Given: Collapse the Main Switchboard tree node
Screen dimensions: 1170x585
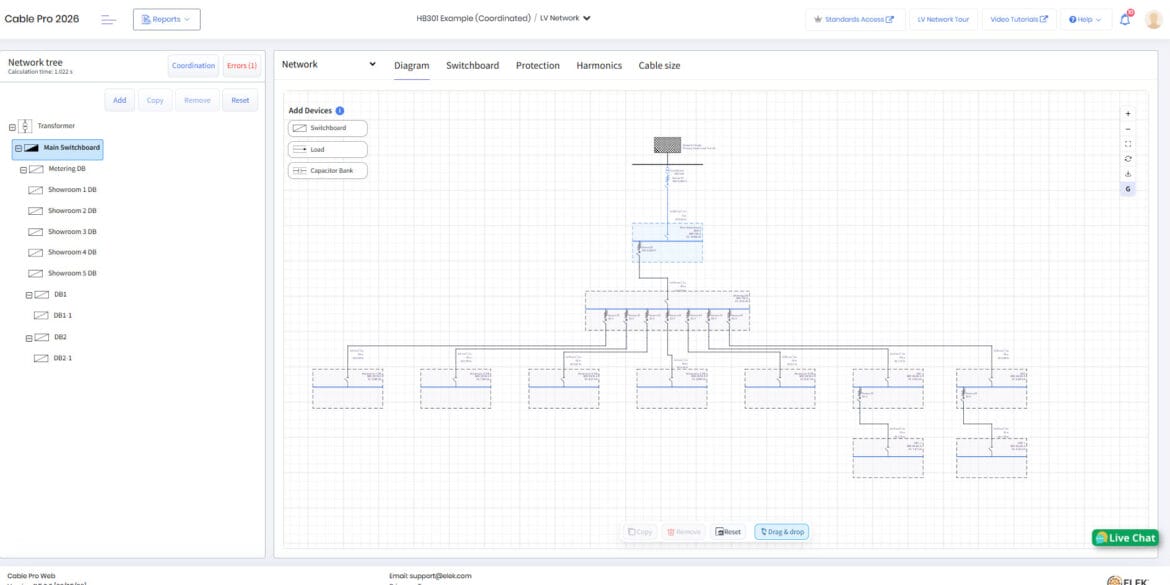Looking at the screenshot, I should (x=19, y=148).
